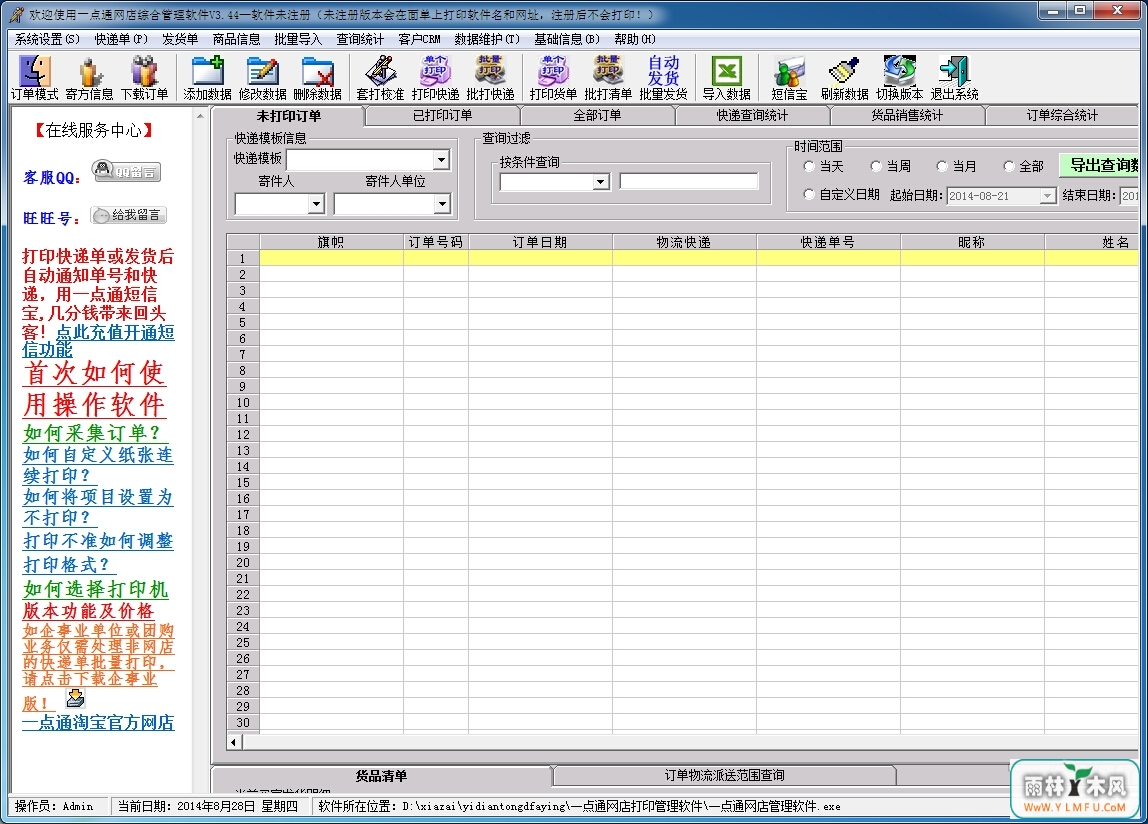
Task: Select the 自定义日期 radio button
Action: (808, 194)
